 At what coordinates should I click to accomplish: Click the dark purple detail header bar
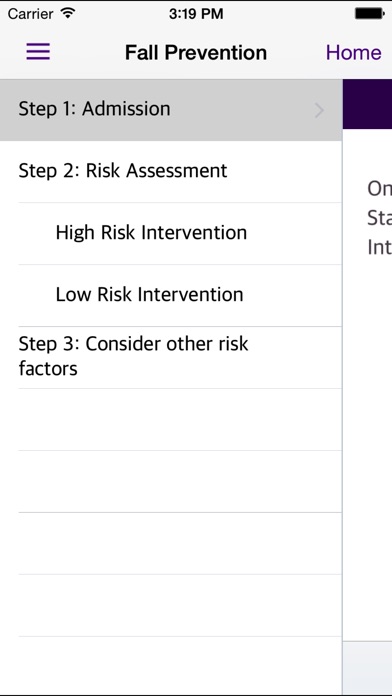click(368, 104)
